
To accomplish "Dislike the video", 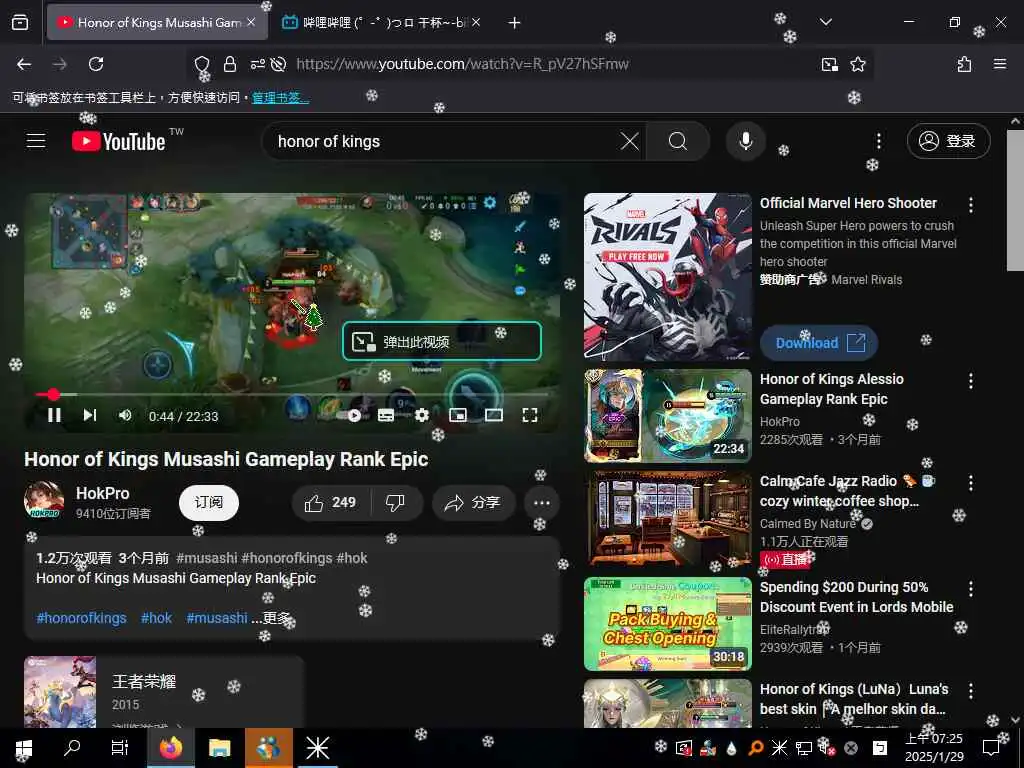I will click(x=396, y=502).
